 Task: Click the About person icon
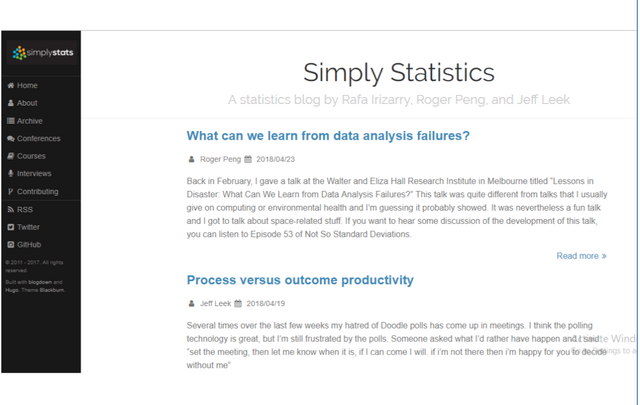(10, 103)
